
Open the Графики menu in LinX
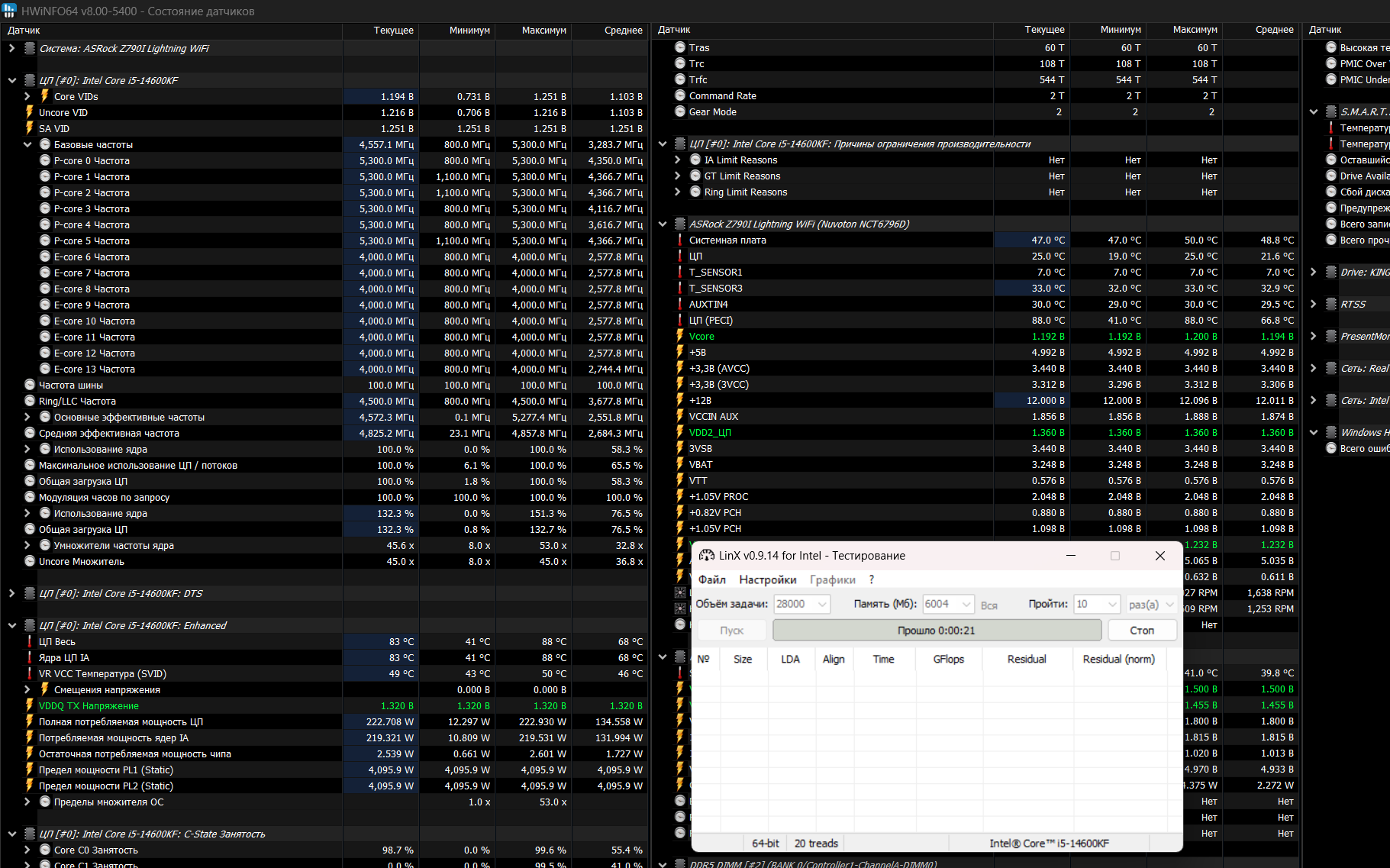(x=833, y=579)
